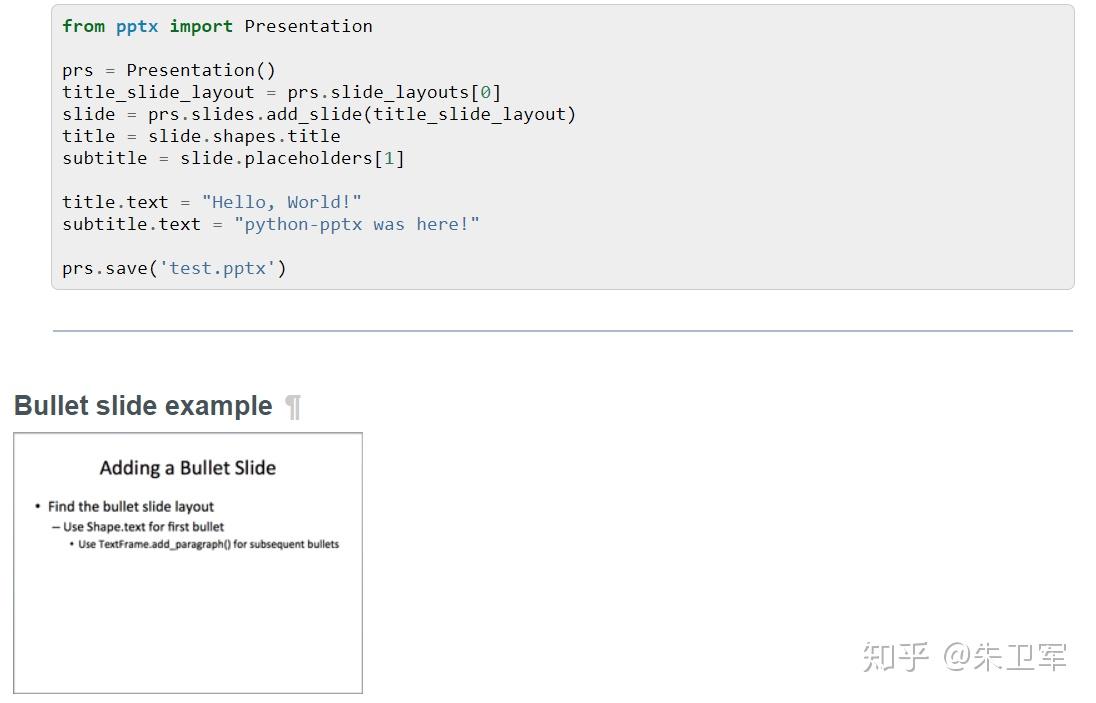Open the Adding a Bullet Slide thumbnail
This screenshot has width=1096, height=703.
pos(188,563)
